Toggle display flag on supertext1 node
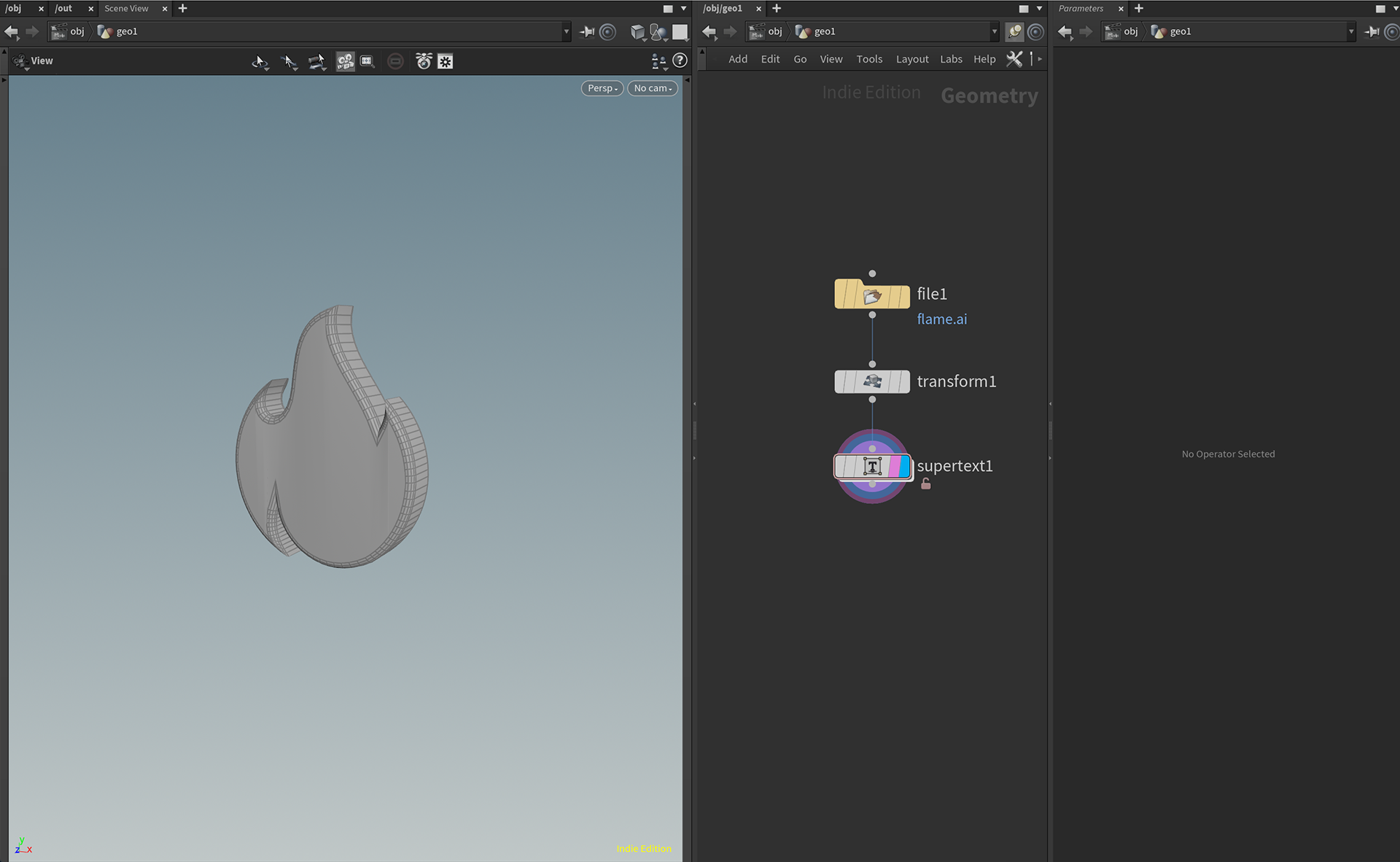The width and height of the screenshot is (1400, 862). tap(905, 466)
